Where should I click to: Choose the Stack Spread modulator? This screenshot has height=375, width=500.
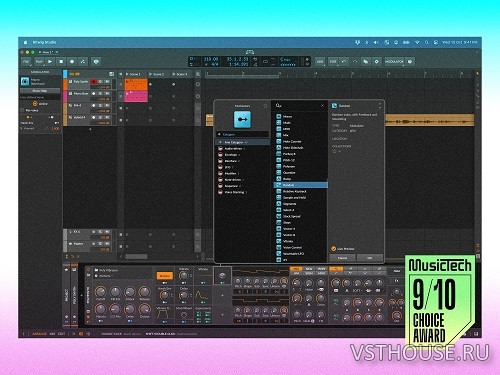(x=300, y=216)
